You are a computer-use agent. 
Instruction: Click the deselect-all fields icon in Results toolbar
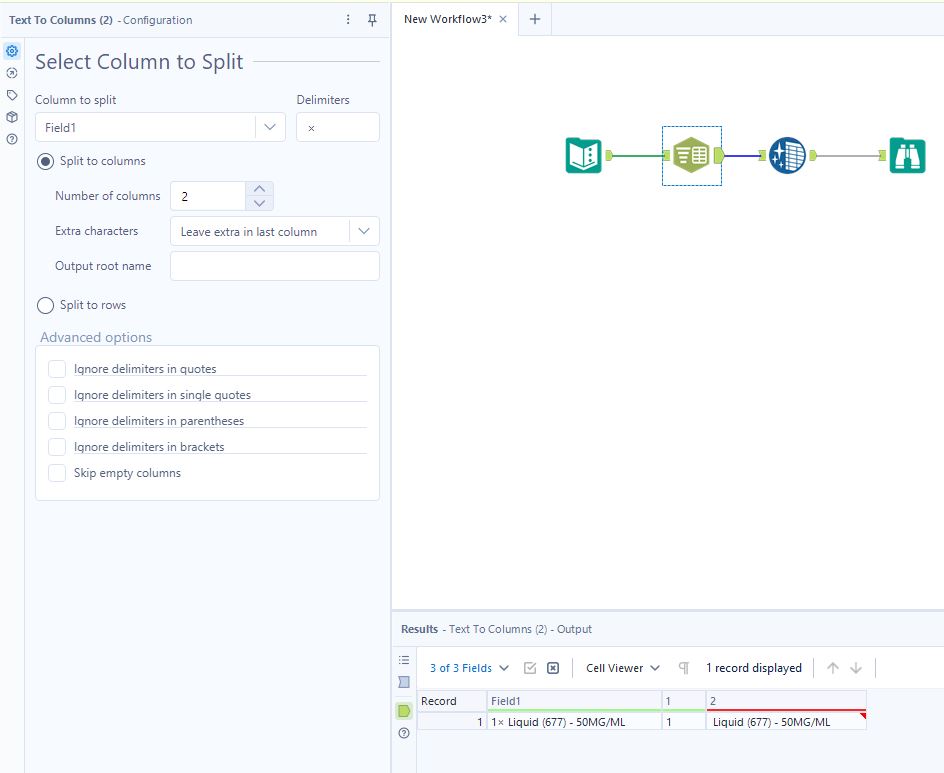[553, 667]
